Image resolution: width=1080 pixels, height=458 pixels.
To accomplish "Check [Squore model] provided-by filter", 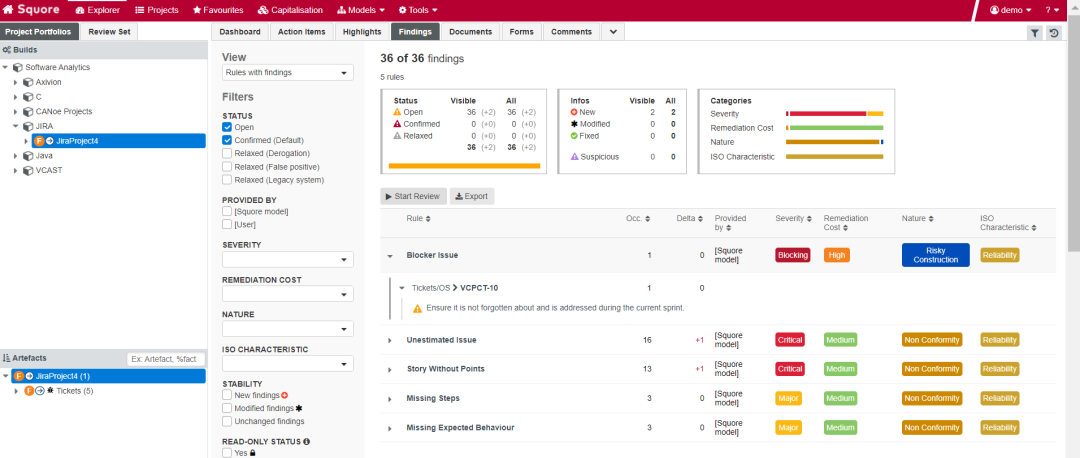I will [x=227, y=211].
